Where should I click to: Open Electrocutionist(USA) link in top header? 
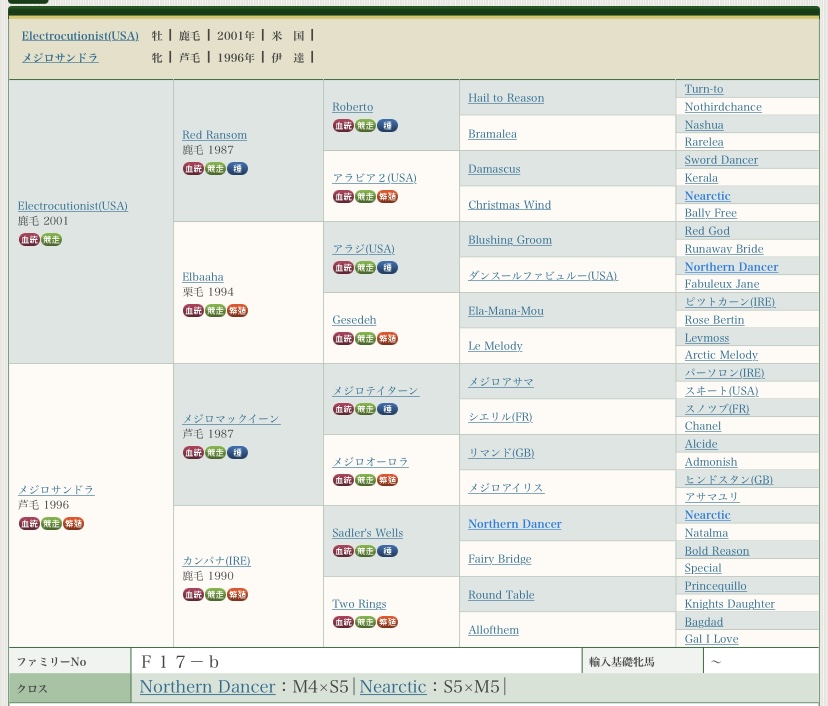[80, 36]
